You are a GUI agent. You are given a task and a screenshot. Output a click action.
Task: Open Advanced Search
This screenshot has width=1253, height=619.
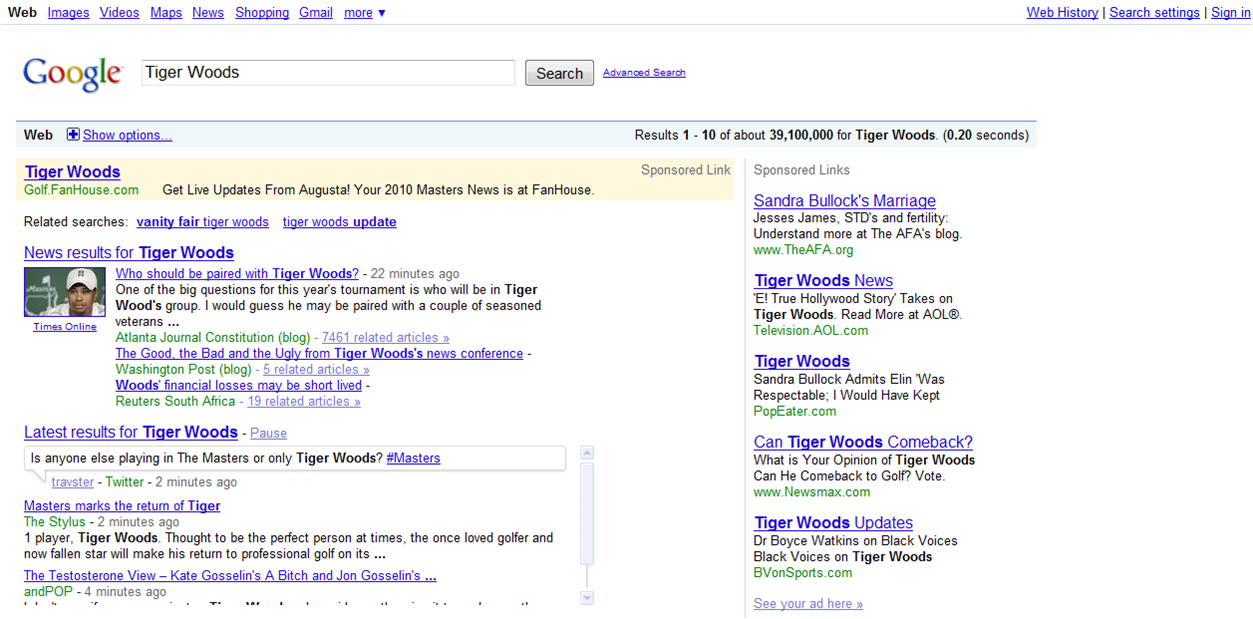pos(644,72)
